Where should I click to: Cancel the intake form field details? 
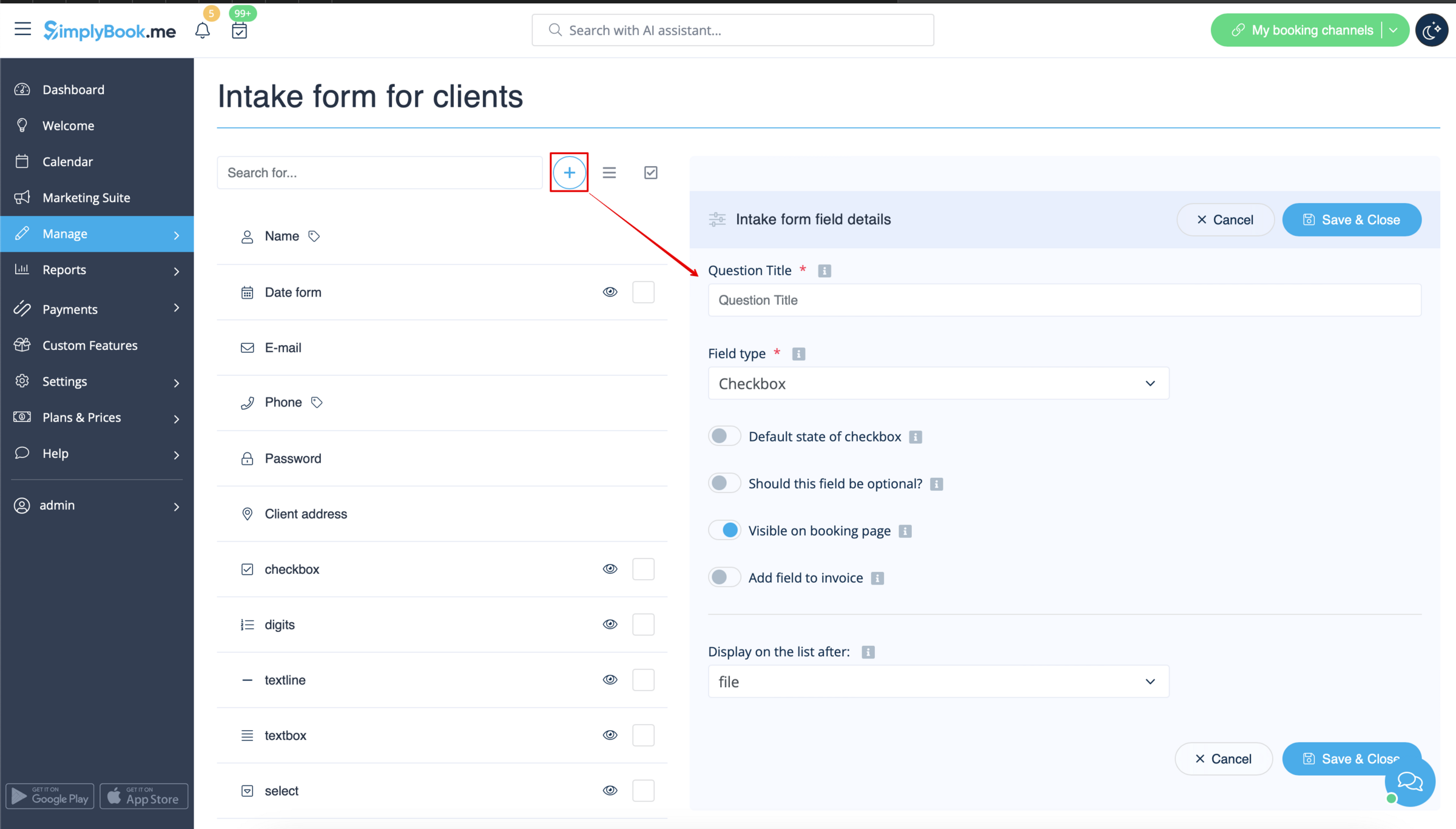(x=1225, y=220)
